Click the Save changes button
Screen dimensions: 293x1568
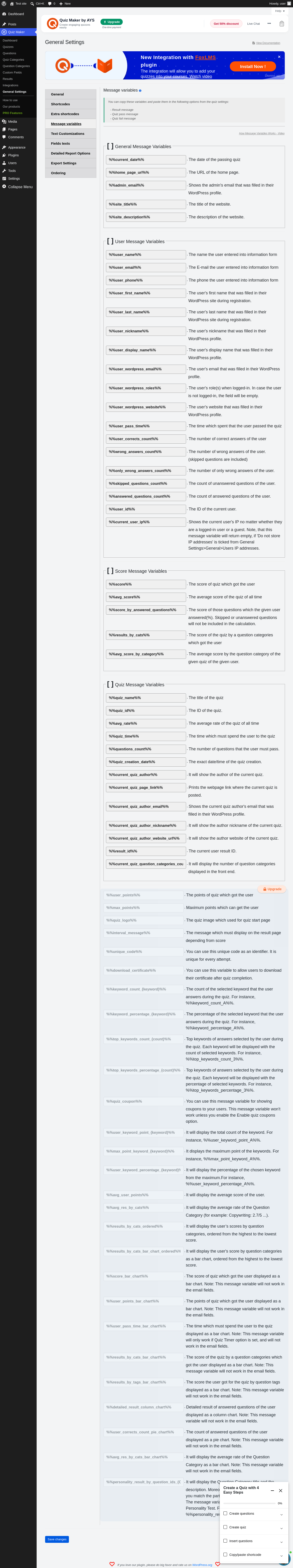(57, 1539)
